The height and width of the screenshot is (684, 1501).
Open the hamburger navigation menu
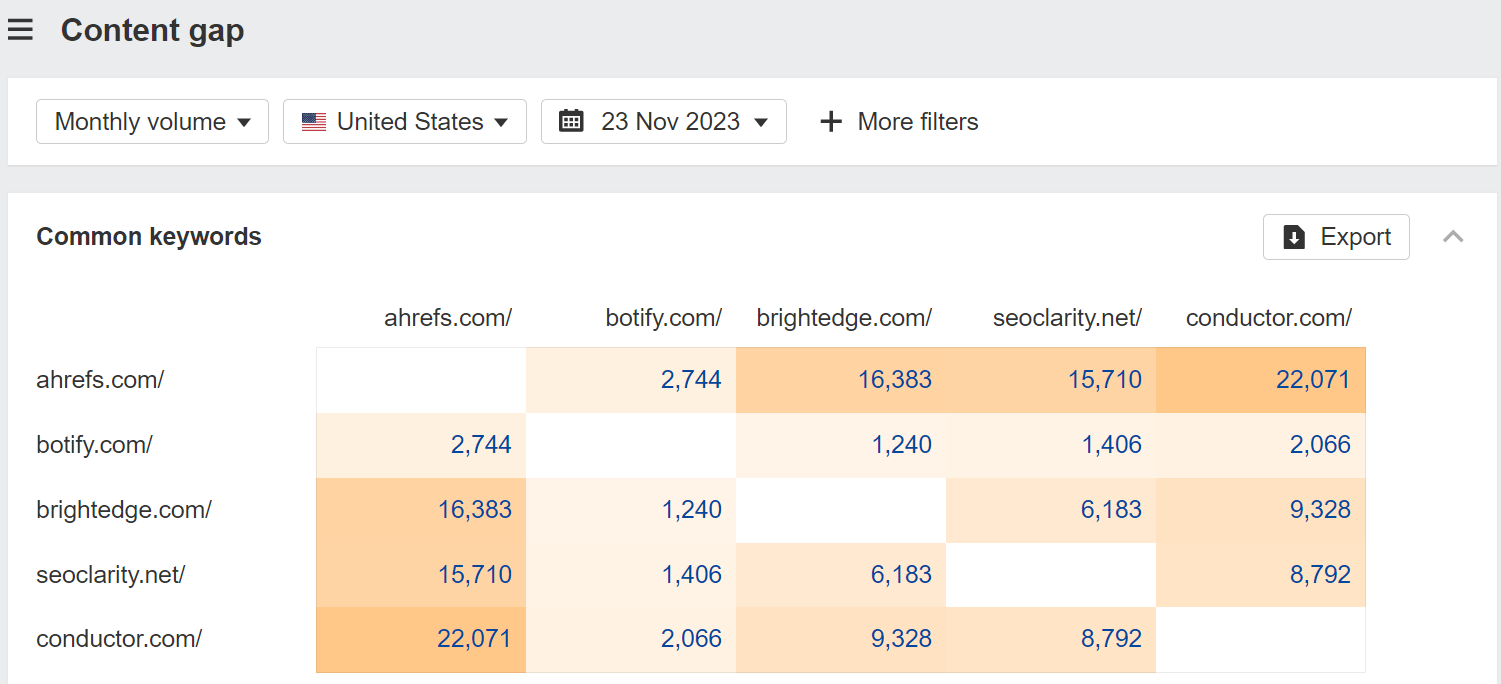(21, 29)
